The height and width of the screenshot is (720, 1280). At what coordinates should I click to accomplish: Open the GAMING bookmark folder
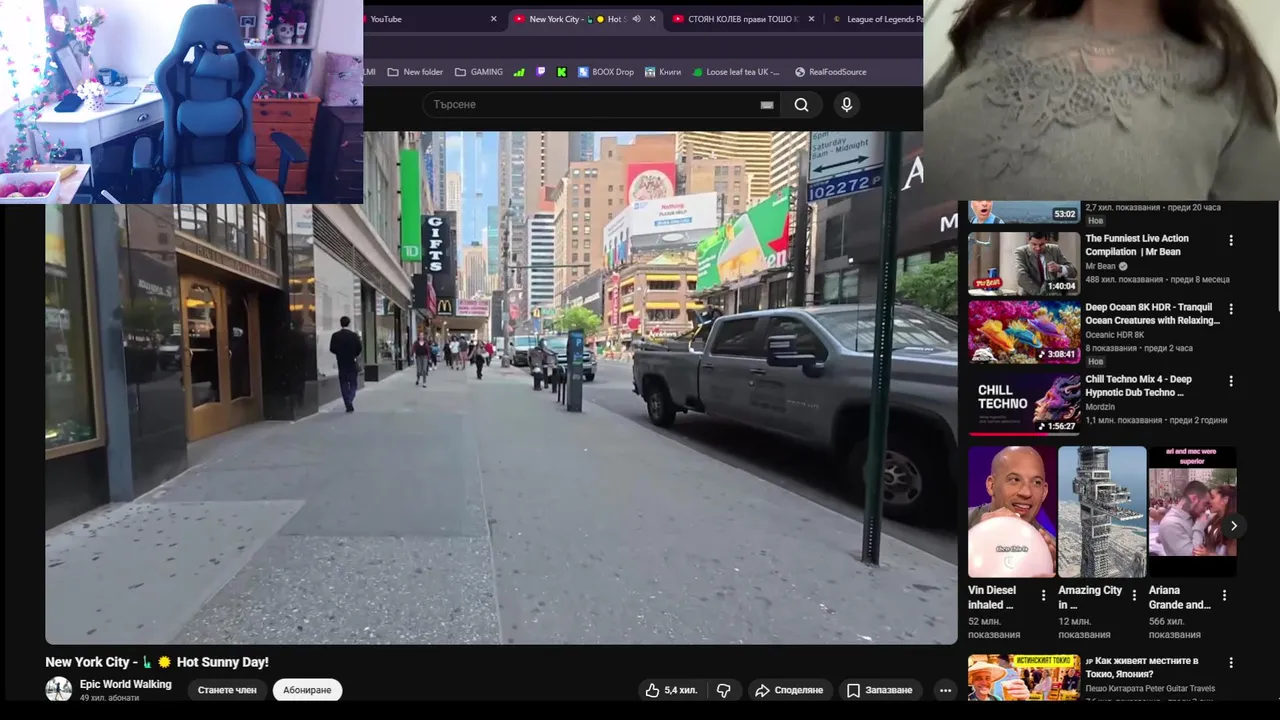pyautogui.click(x=479, y=72)
